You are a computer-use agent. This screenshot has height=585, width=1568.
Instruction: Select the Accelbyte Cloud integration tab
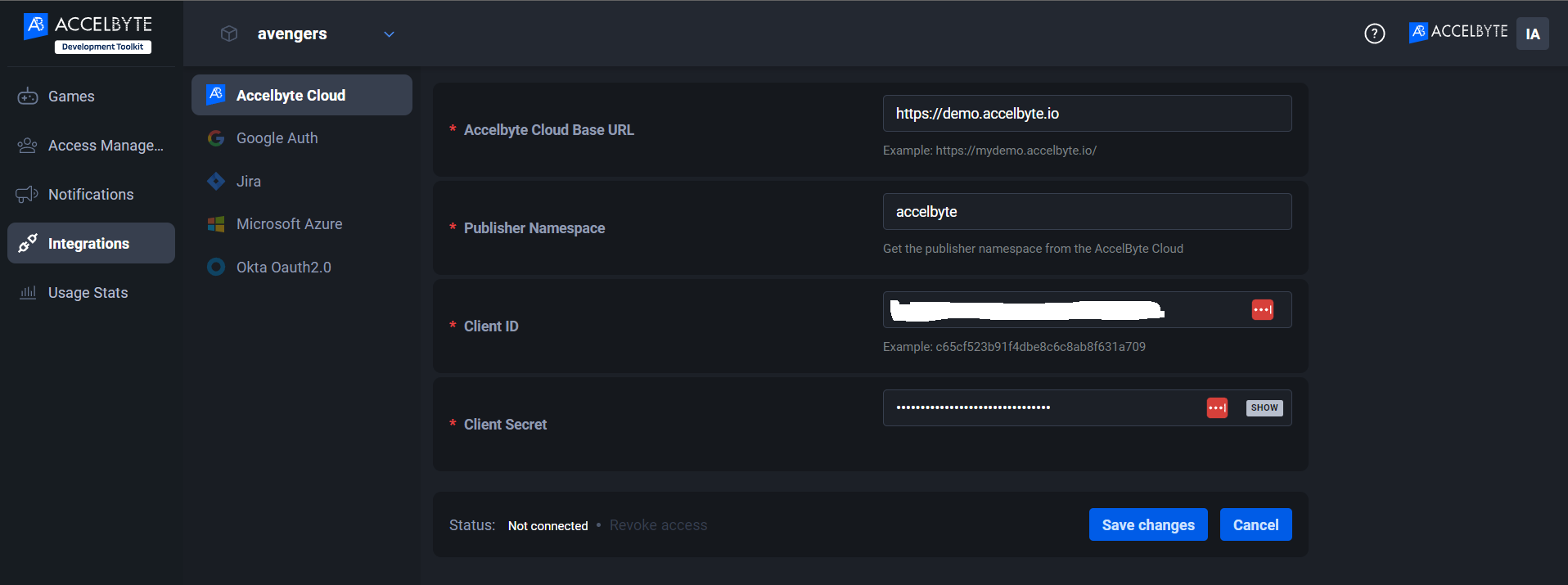click(x=302, y=95)
